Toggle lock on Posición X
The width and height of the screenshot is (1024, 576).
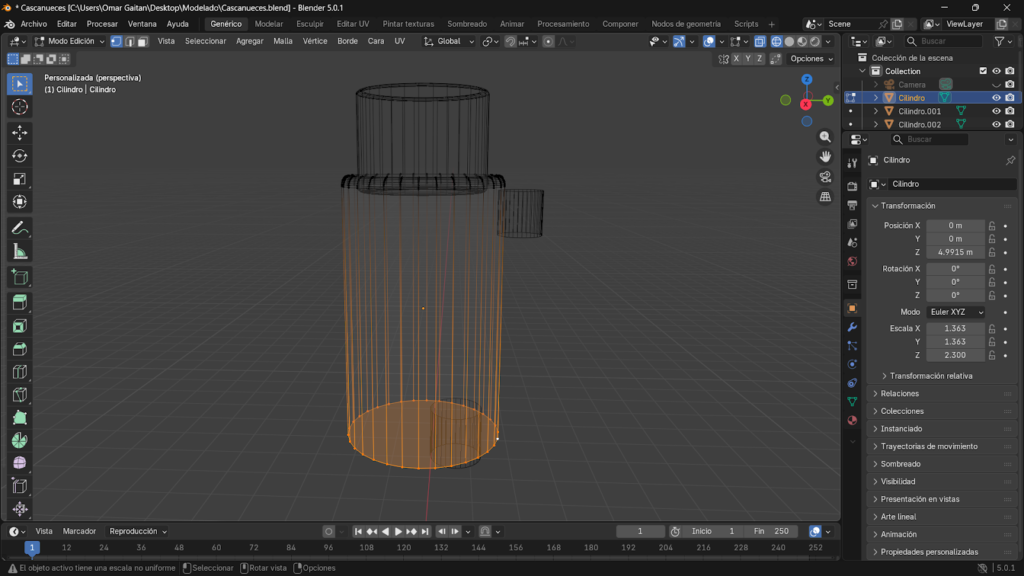click(x=992, y=226)
